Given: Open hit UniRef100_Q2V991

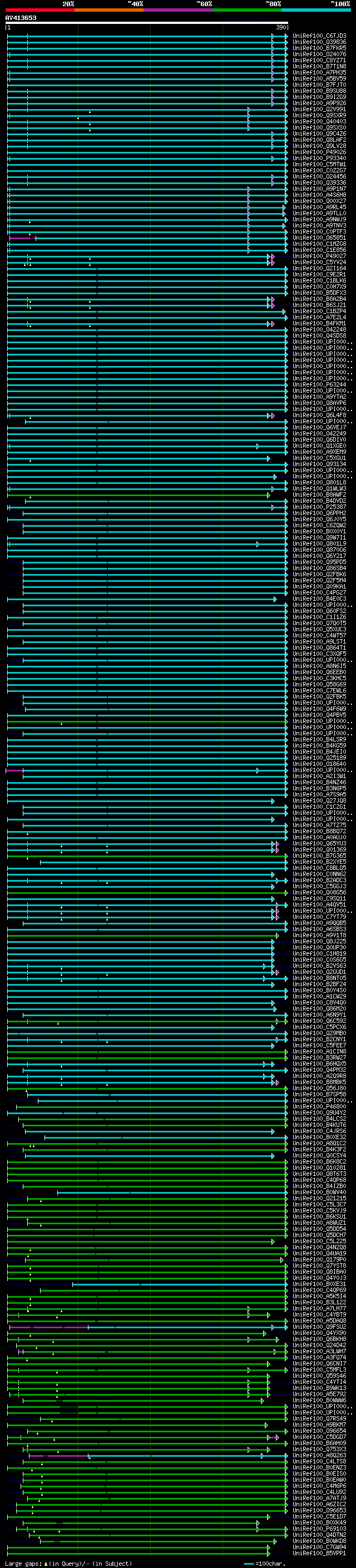Looking at the screenshot, I should tap(319, 110).
